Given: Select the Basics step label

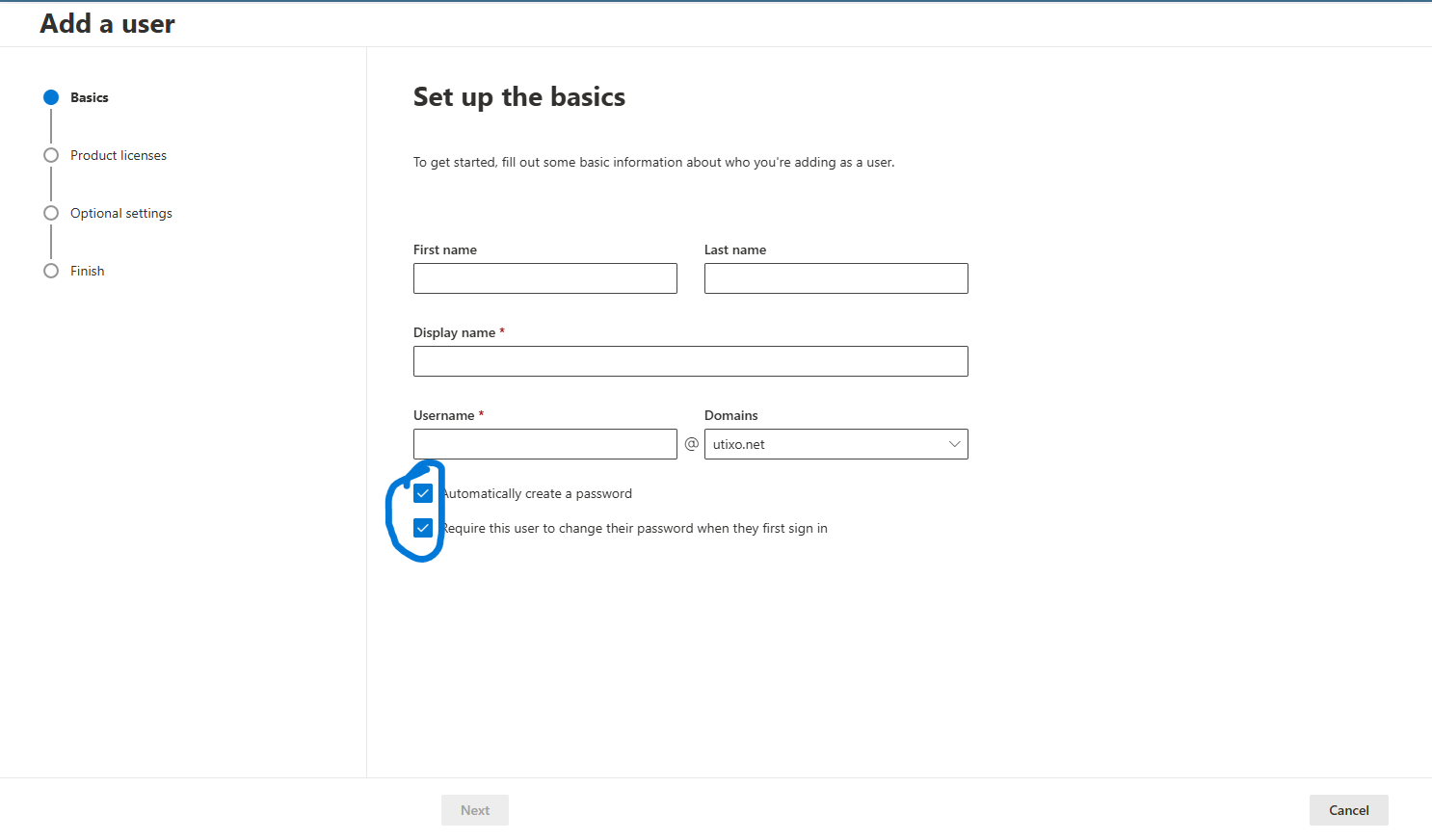Looking at the screenshot, I should point(90,97).
